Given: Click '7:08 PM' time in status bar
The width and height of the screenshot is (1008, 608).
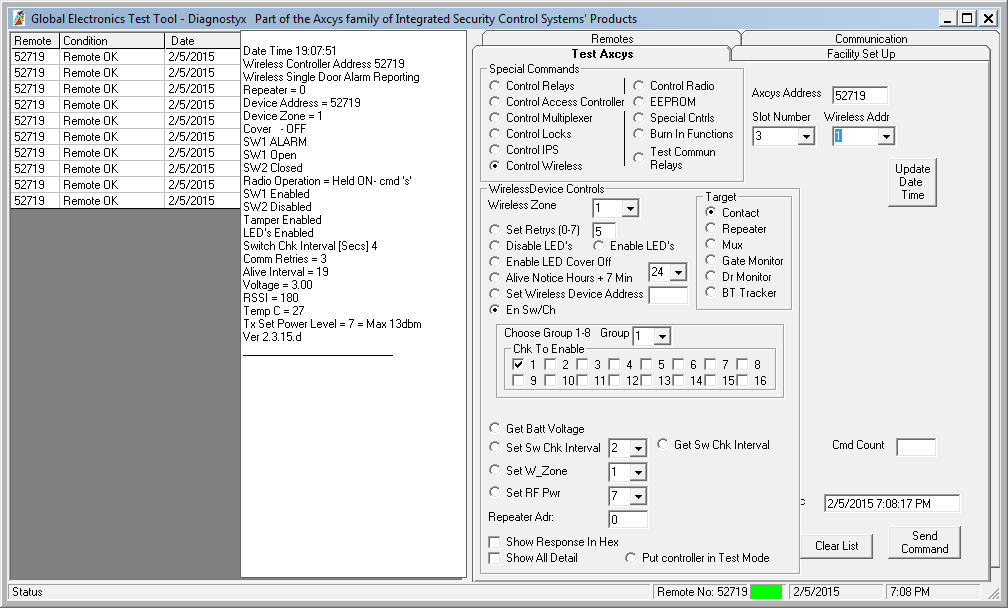Looking at the screenshot, I should (910, 592).
